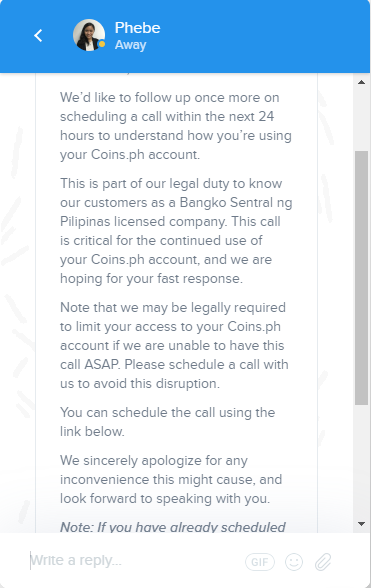Open Phebe's profile avatar
Image resolution: width=371 pixels, height=588 pixels.
coord(89,35)
